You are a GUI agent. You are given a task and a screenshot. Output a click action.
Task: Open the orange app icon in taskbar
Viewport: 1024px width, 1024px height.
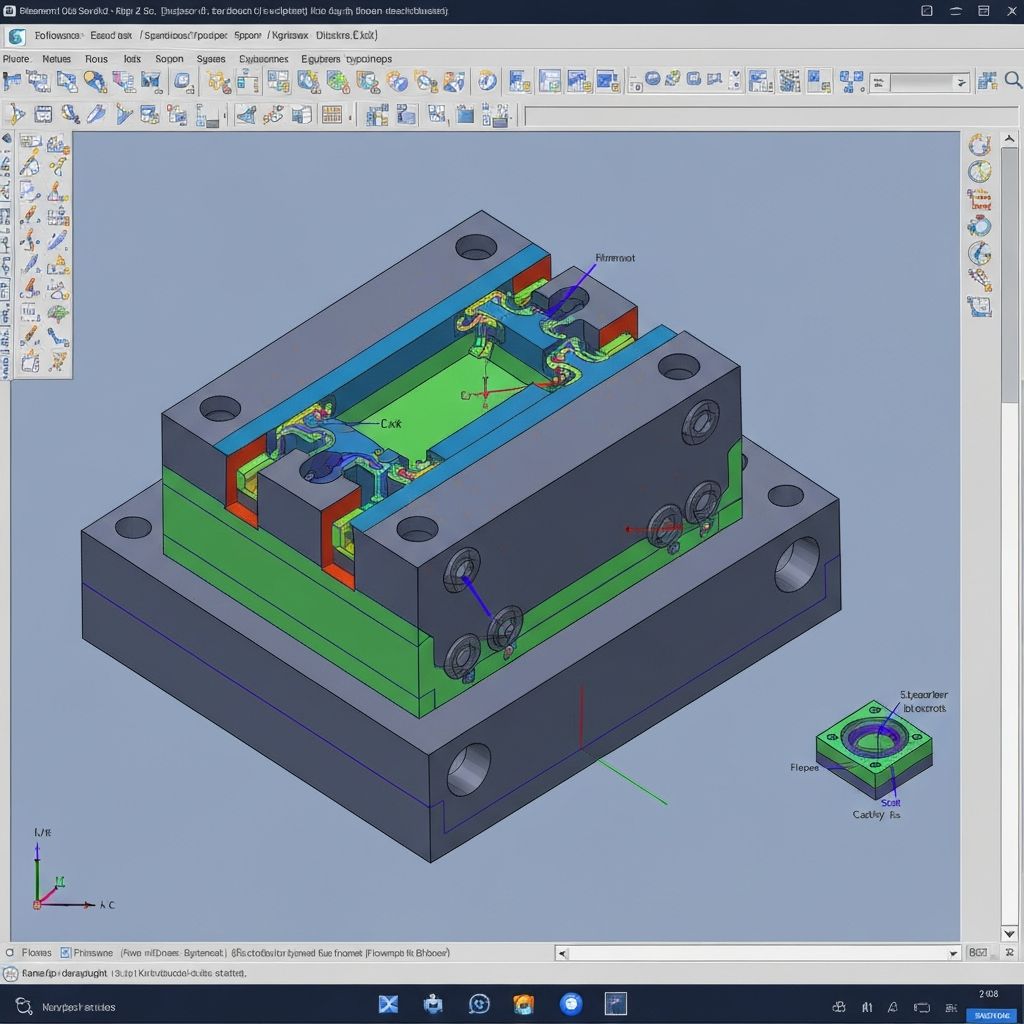pyautogui.click(x=523, y=1004)
